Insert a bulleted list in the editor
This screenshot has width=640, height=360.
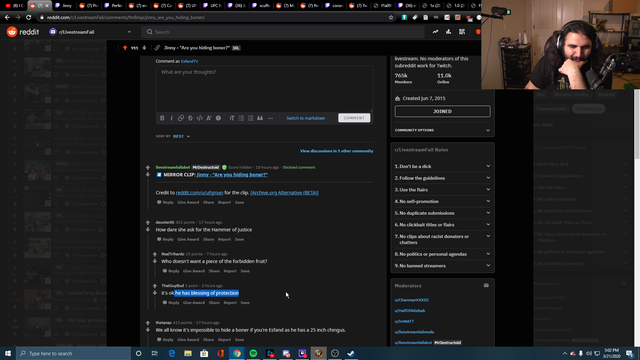[241, 118]
